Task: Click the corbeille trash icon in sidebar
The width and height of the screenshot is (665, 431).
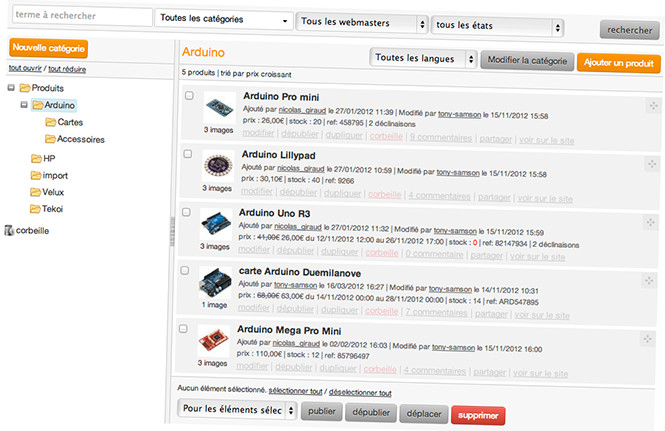Action: click(10, 230)
